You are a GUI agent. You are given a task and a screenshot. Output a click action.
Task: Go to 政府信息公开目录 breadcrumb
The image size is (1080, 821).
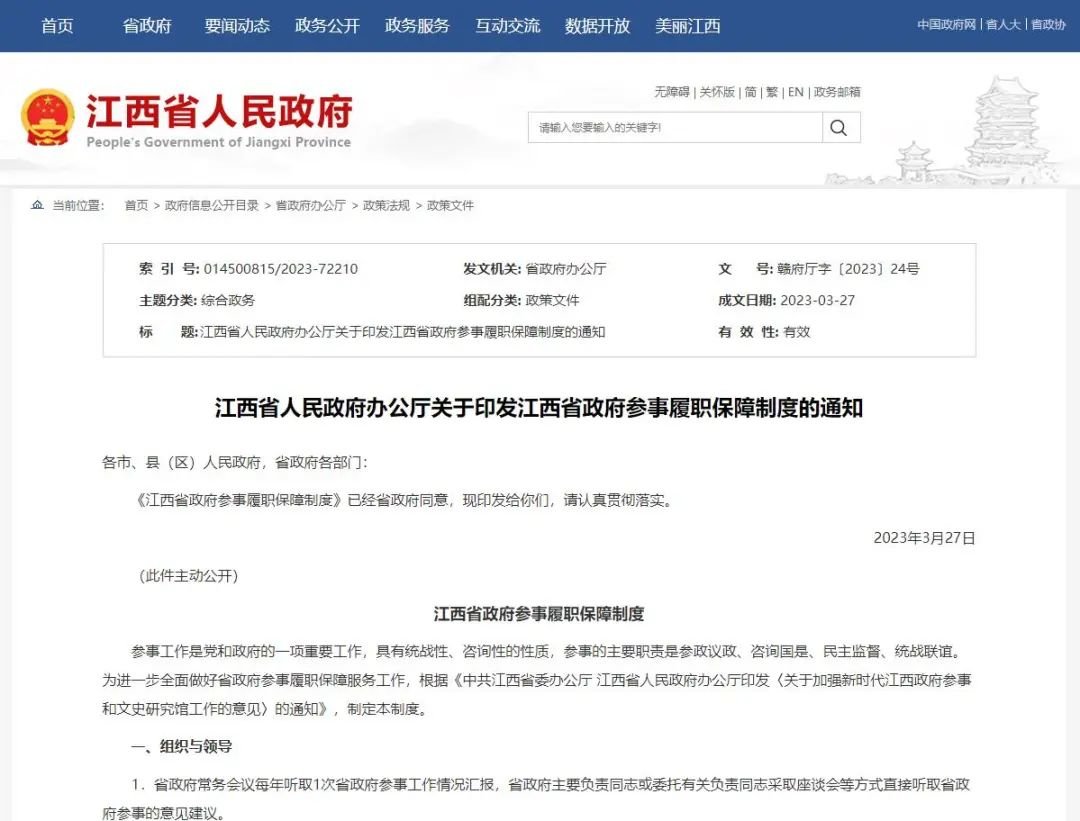(x=211, y=205)
